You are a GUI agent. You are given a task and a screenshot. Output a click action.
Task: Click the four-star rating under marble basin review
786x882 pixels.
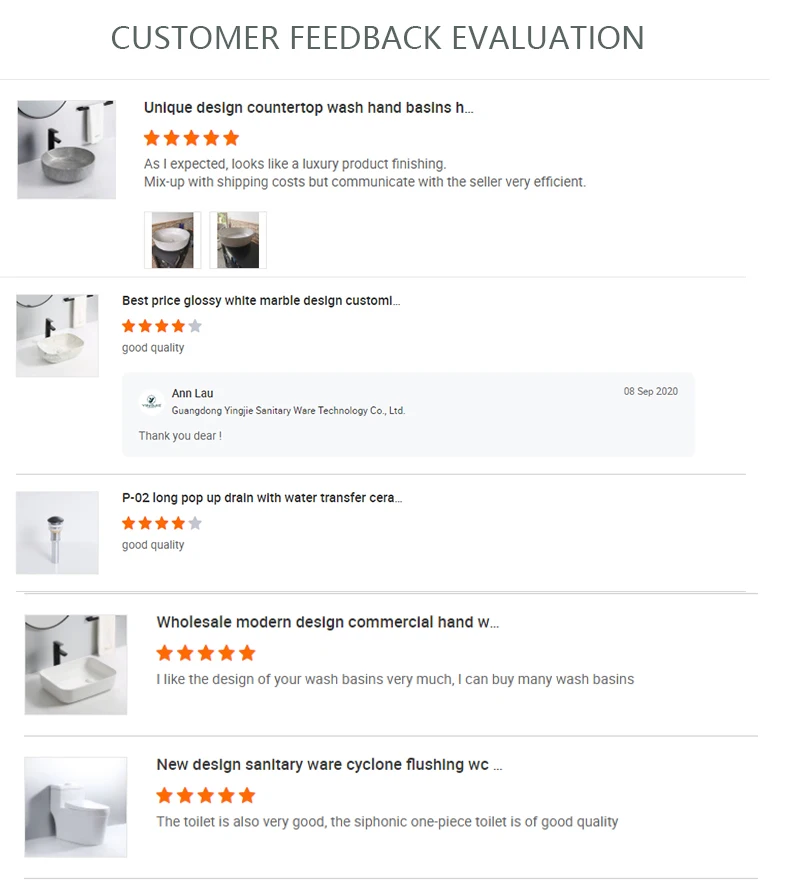click(161, 326)
